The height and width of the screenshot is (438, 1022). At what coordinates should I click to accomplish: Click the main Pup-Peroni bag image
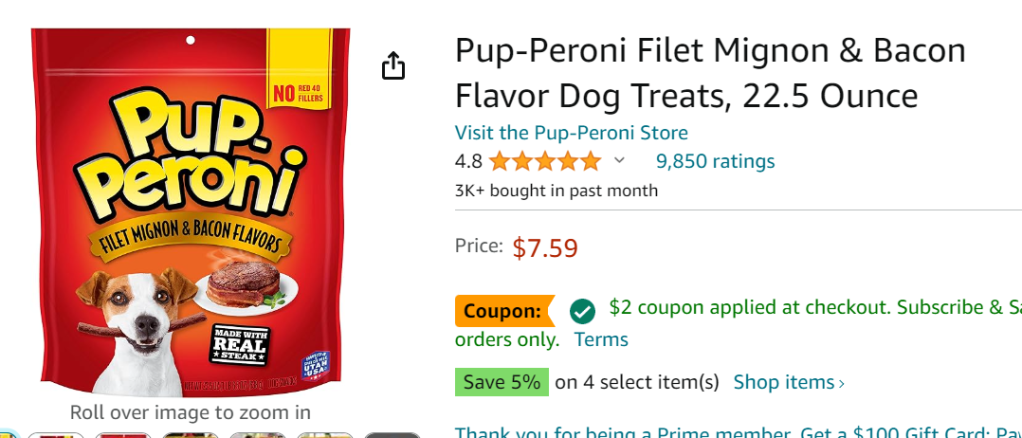[190, 212]
